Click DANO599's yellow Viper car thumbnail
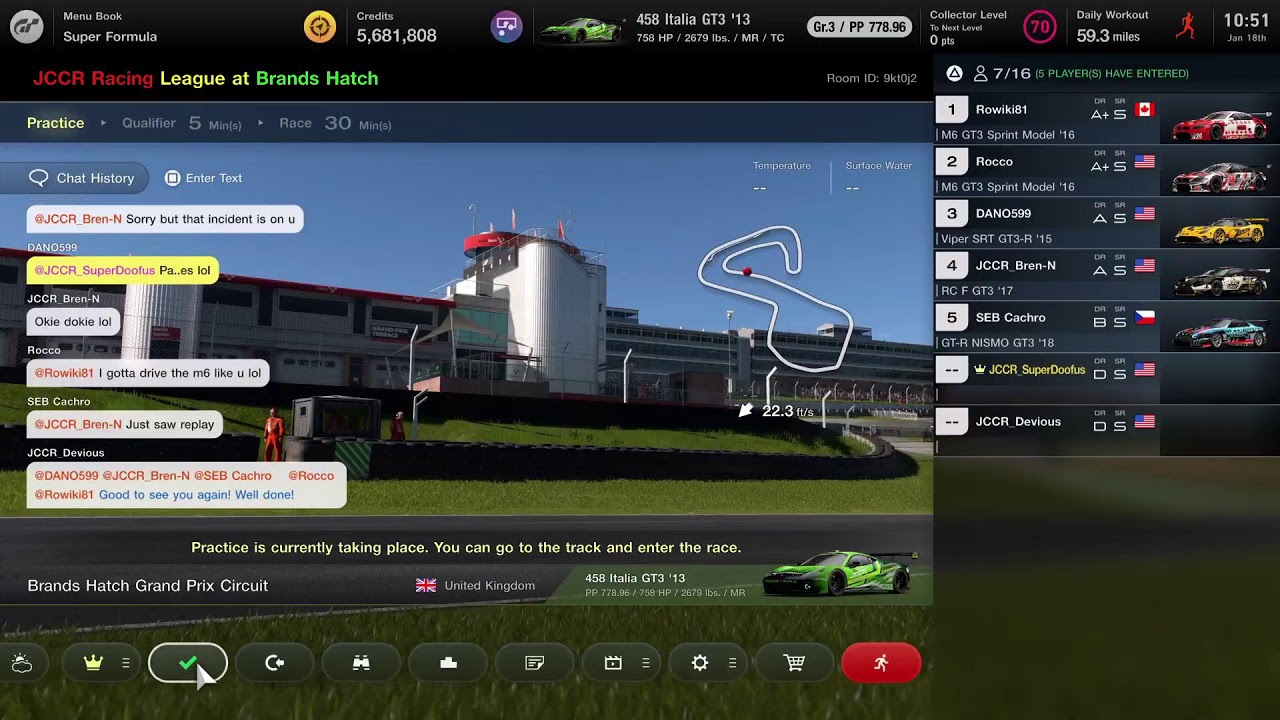Image resolution: width=1280 pixels, height=720 pixels. pyautogui.click(x=1221, y=229)
